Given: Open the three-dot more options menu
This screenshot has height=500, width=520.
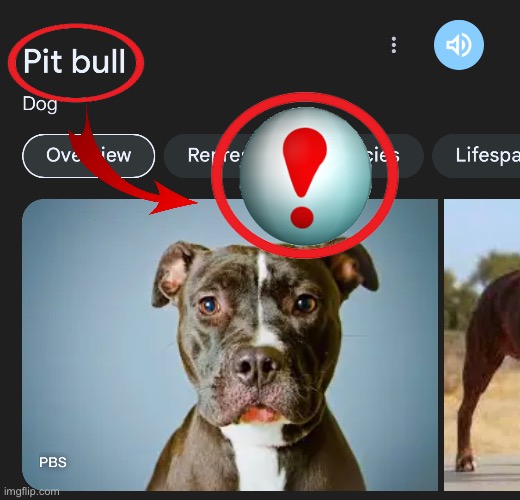Looking at the screenshot, I should 394,45.
